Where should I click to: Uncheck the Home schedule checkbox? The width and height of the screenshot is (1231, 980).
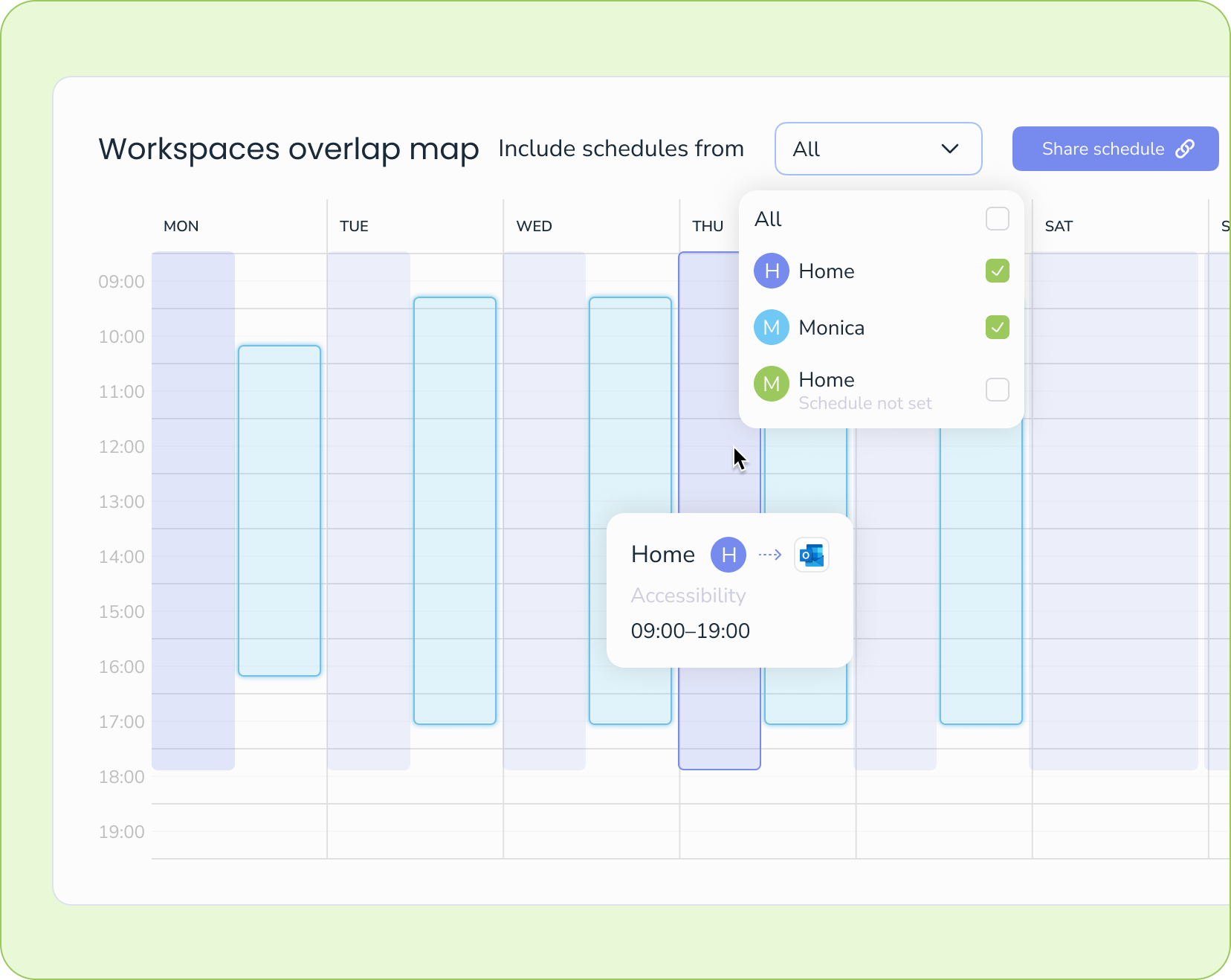[x=998, y=271]
